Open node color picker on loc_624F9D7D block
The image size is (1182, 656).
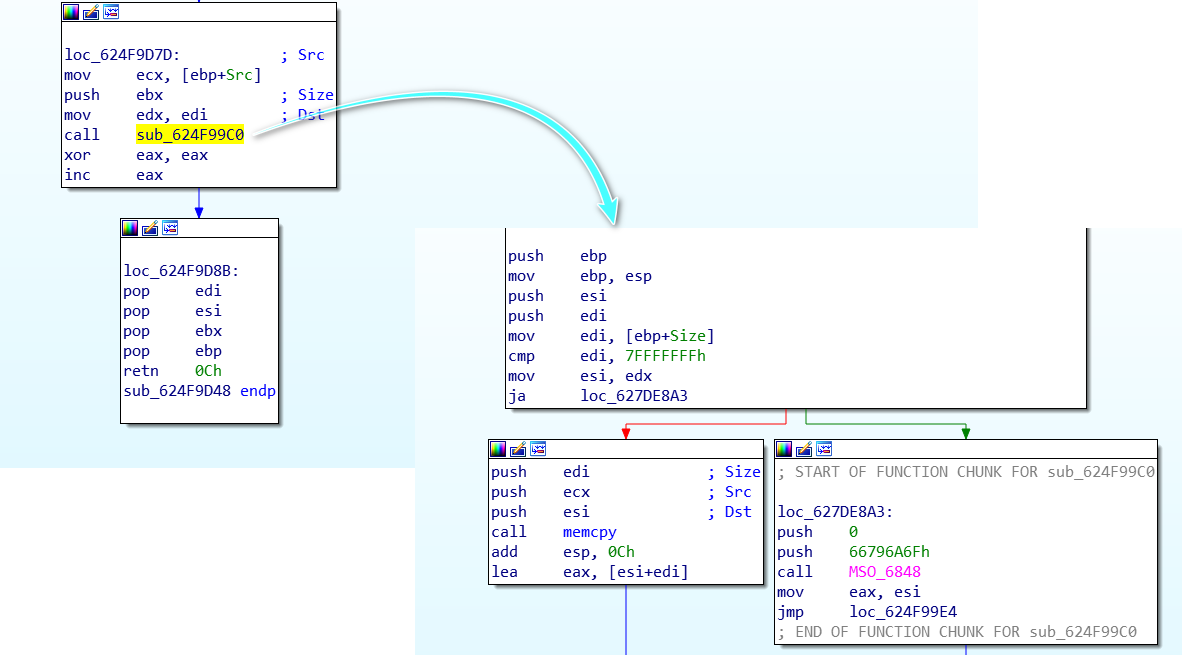click(x=71, y=12)
